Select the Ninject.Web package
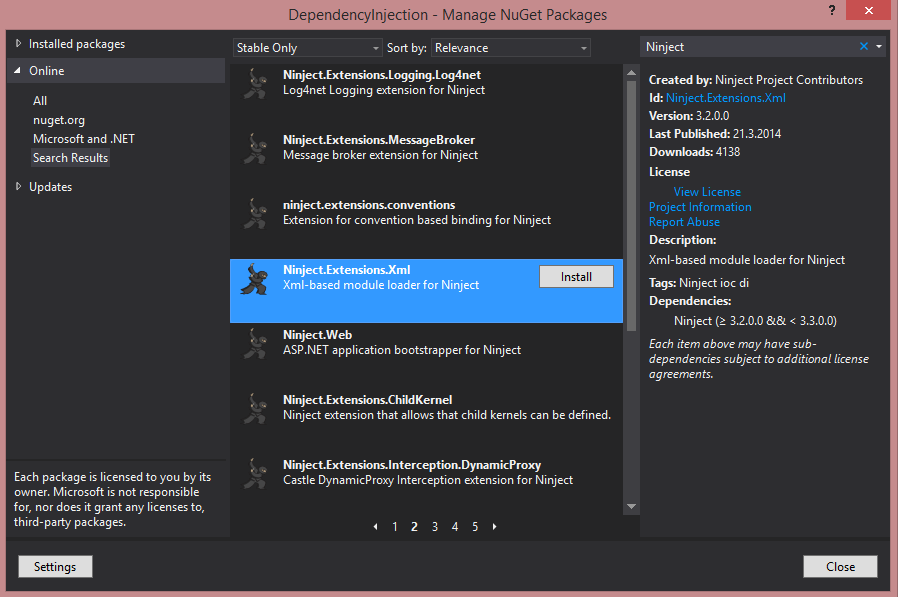The width and height of the screenshot is (898, 597). point(426,356)
